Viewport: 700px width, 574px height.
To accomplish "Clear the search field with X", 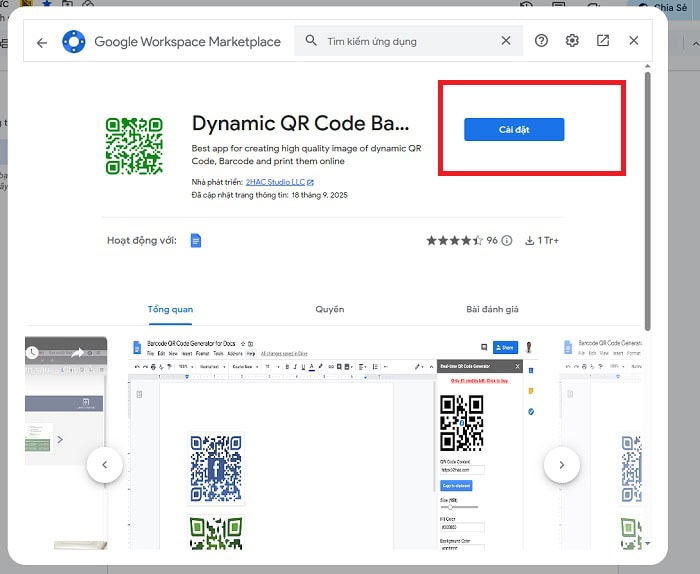I will (505, 41).
